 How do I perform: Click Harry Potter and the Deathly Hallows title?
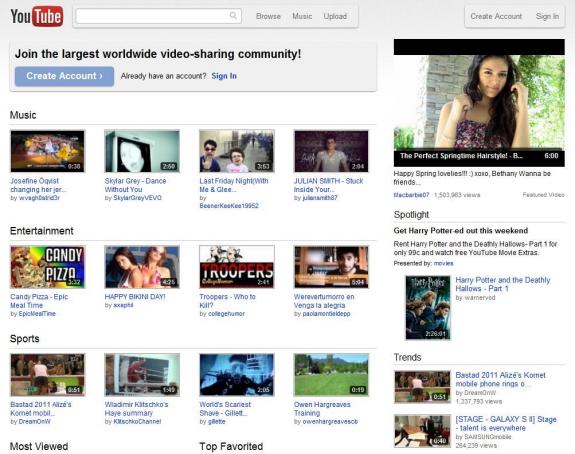(503, 284)
